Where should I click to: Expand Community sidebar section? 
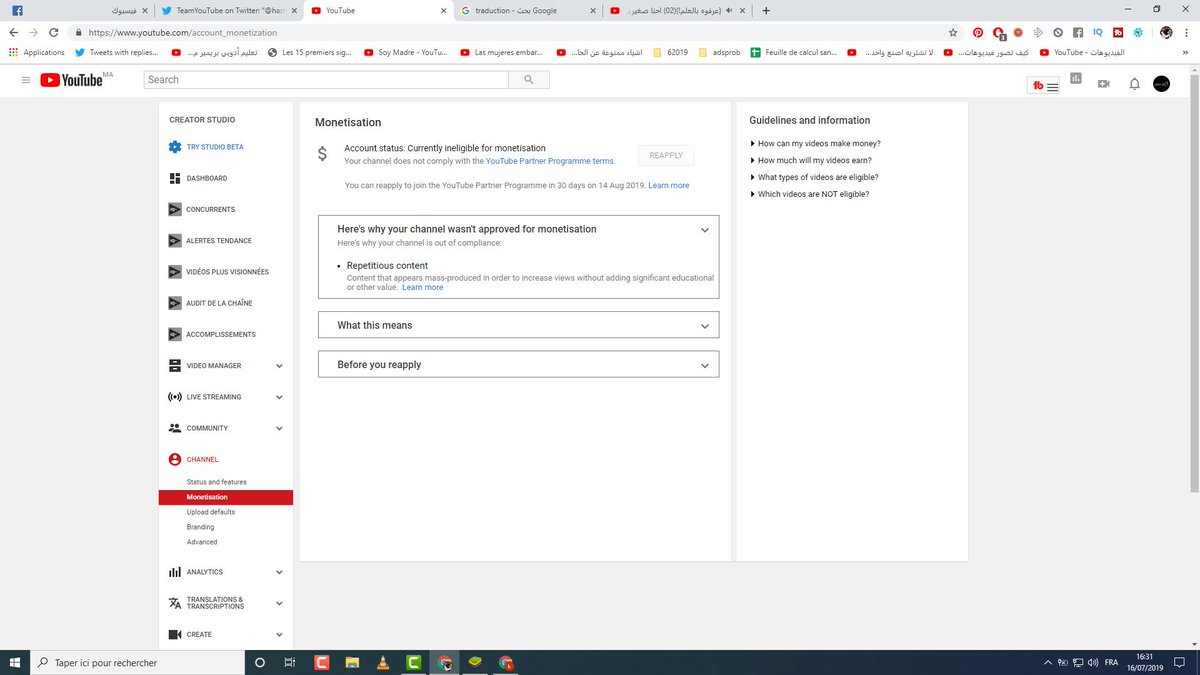279,428
